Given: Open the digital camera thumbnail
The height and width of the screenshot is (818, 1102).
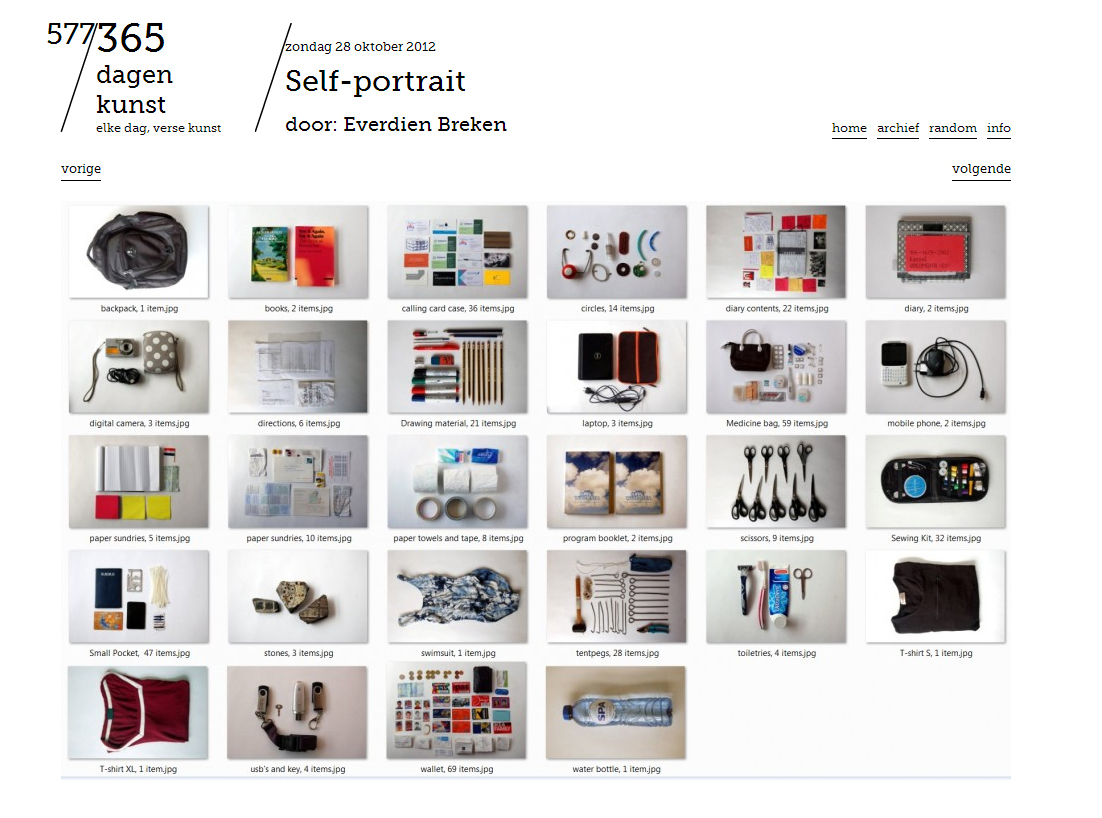Looking at the screenshot, I should (x=138, y=367).
